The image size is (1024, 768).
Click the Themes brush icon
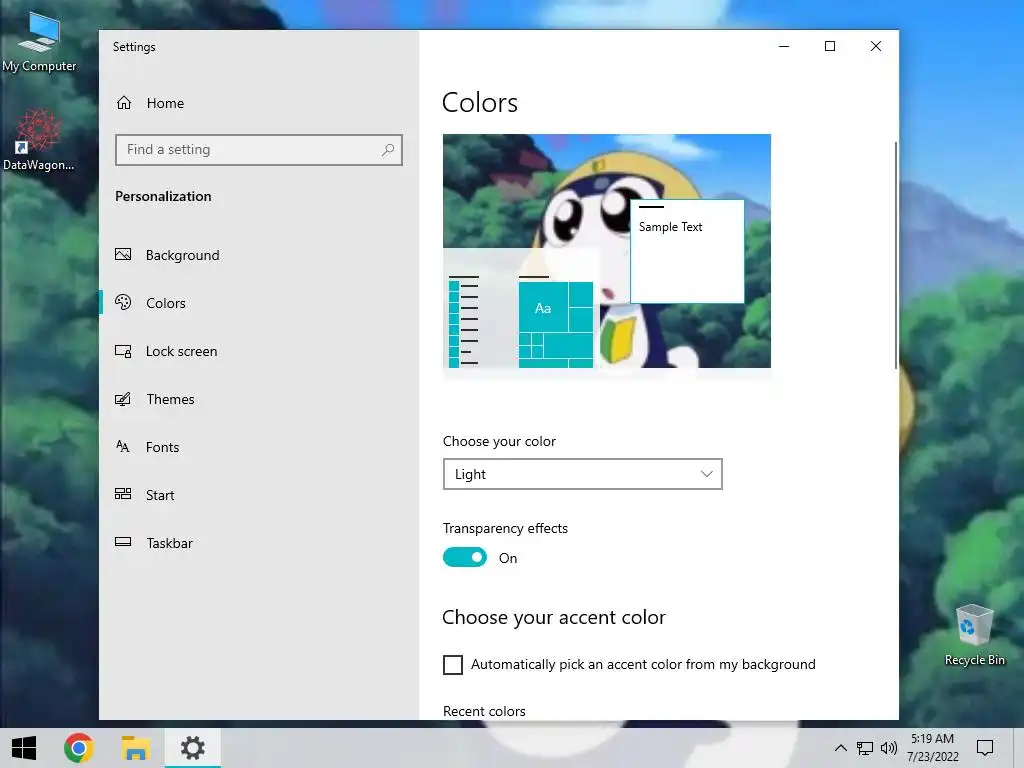tap(123, 399)
